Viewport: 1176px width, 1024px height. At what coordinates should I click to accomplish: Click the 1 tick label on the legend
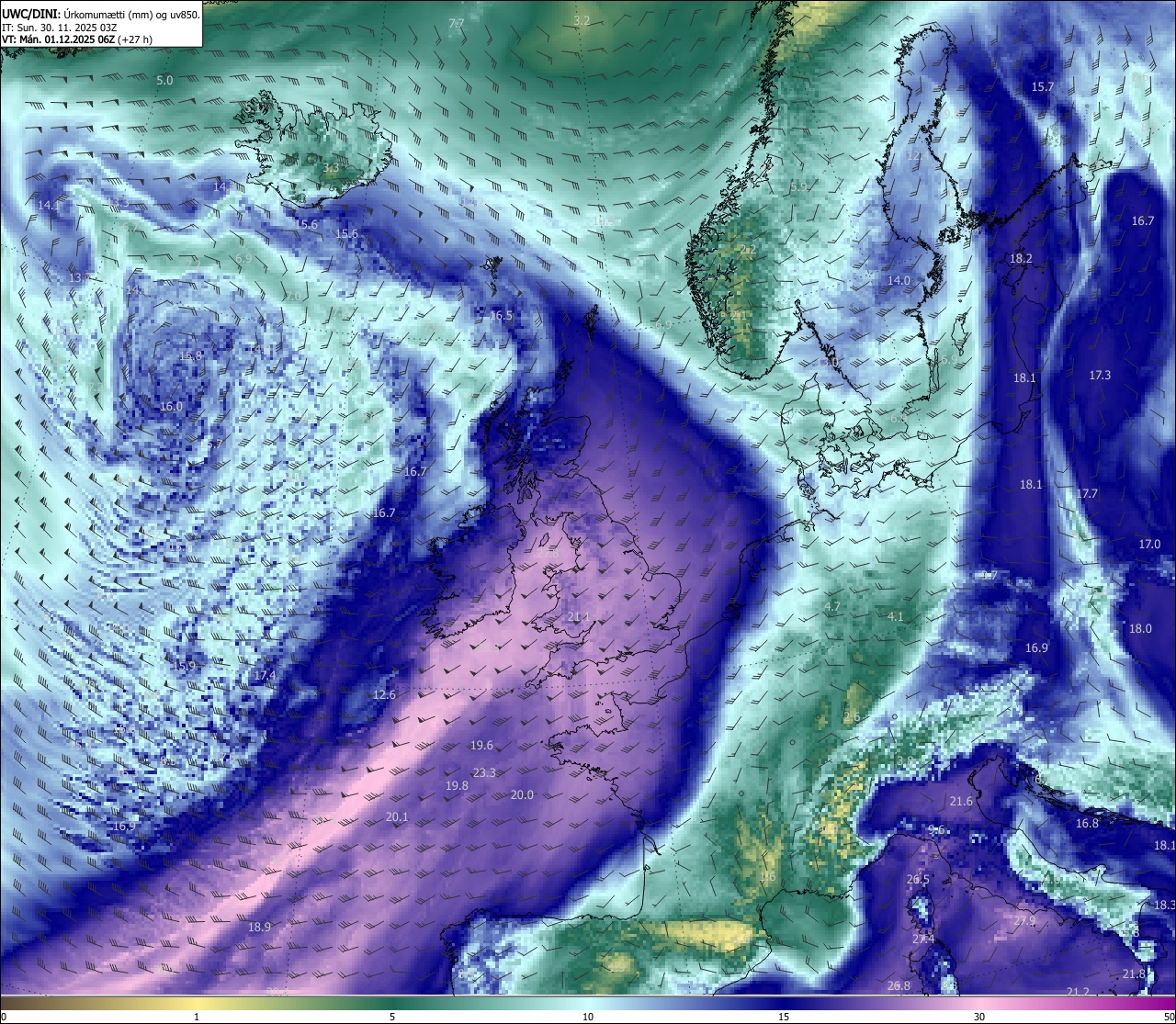tap(197, 1017)
